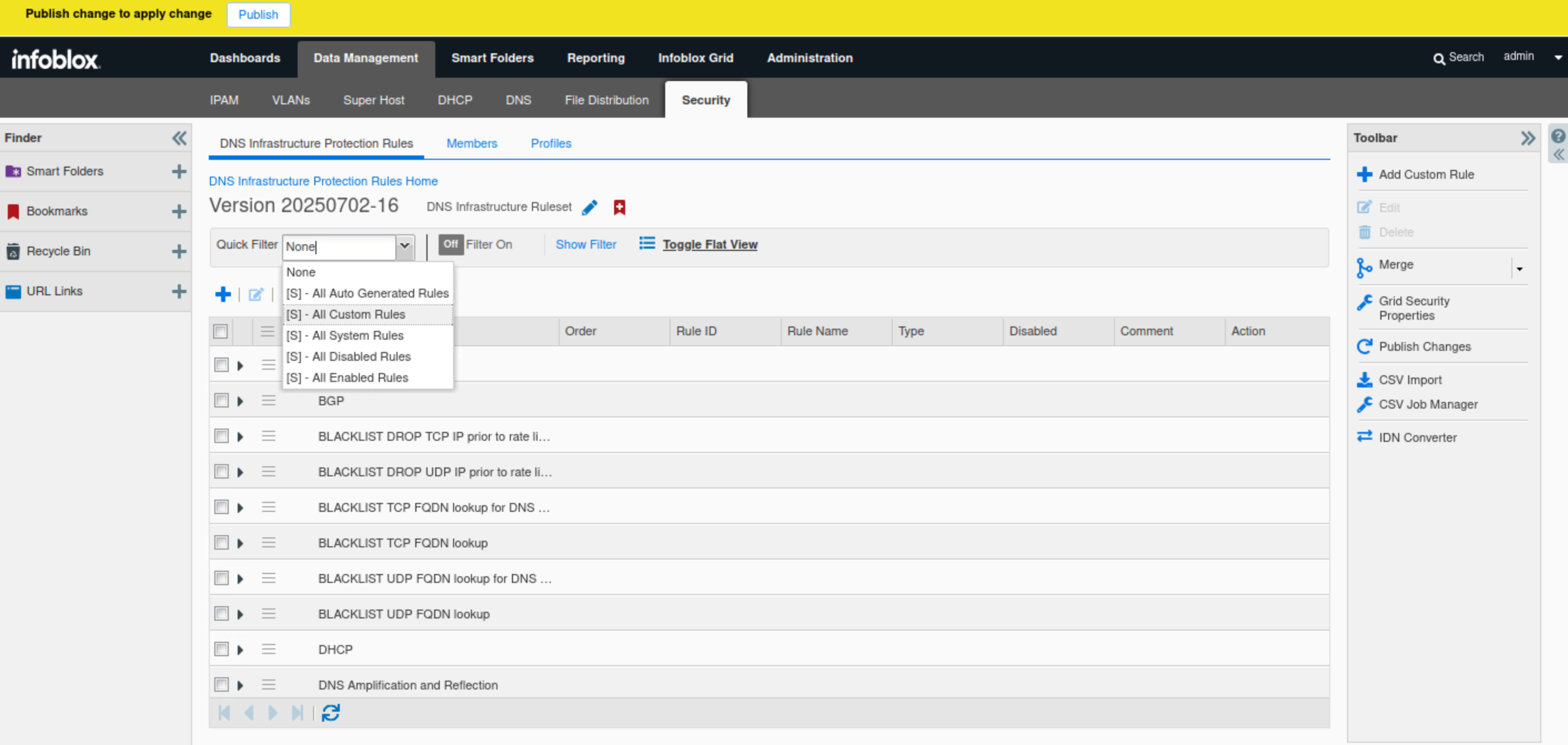
Task: Check DNS Amplification and Reflection checkbox
Action: click(221, 684)
